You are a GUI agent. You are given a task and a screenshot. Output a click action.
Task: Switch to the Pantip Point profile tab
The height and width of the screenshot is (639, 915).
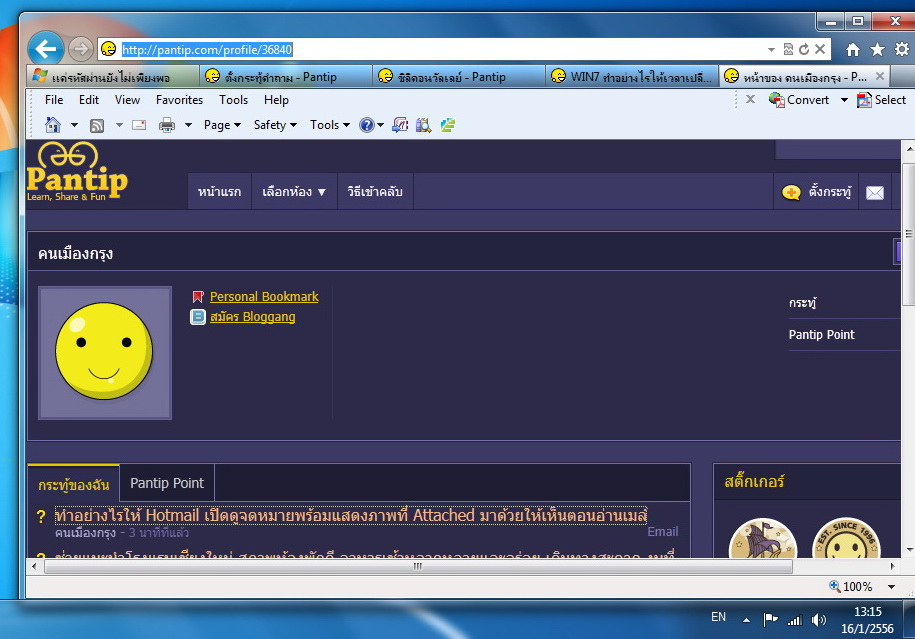pos(167,483)
